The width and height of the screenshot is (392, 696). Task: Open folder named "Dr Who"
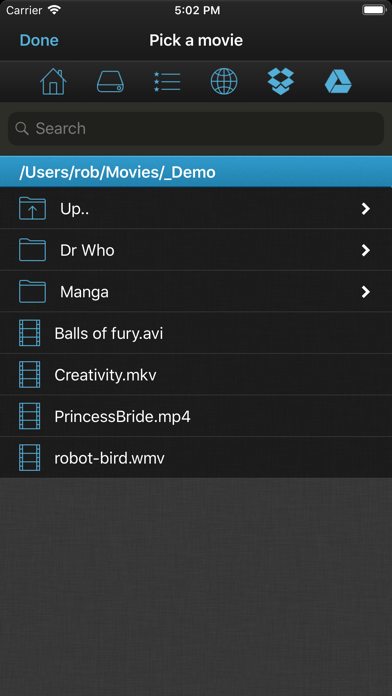(87, 250)
